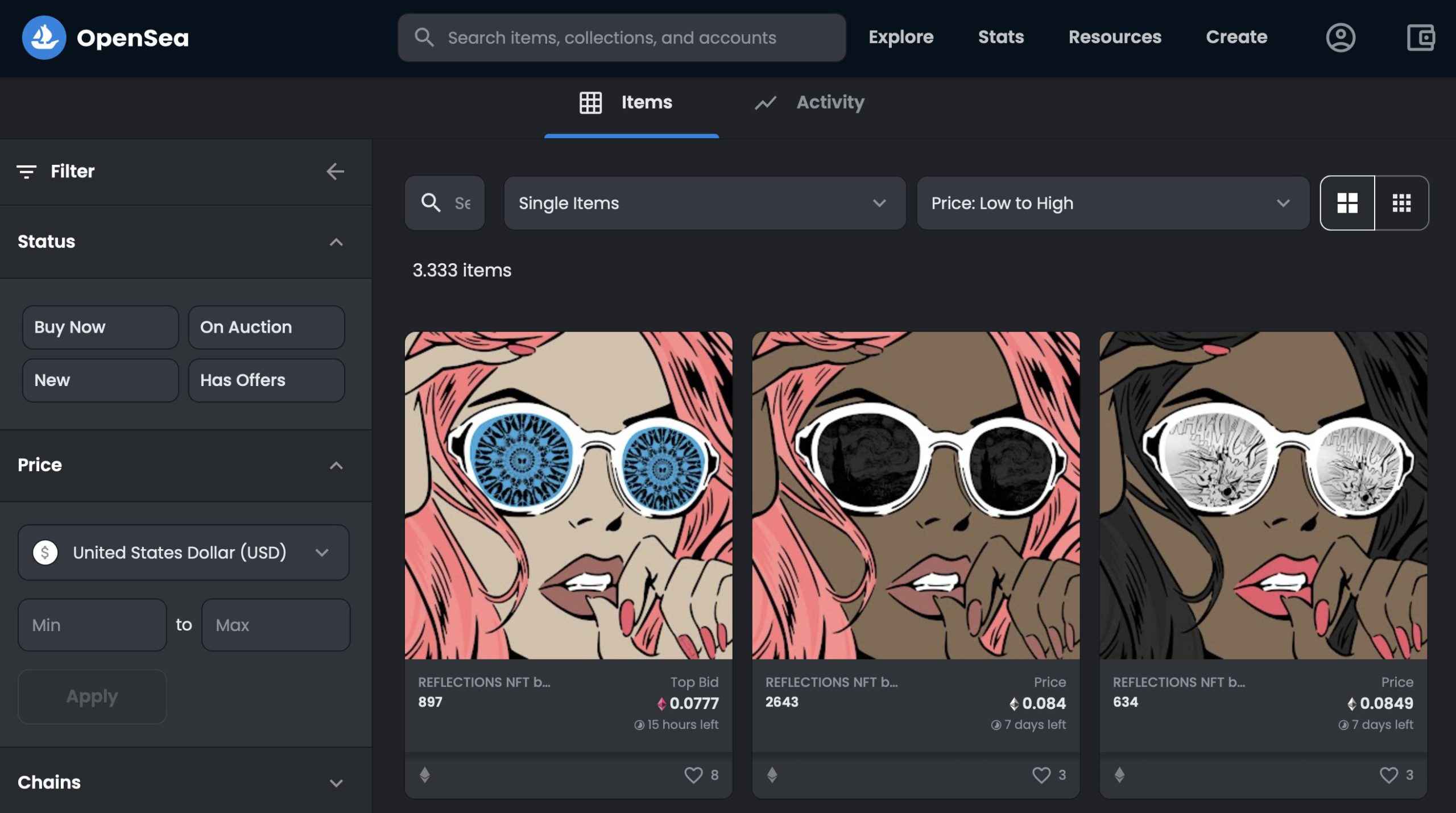Favorite item 634 with heart icon
Viewport: 1456px width, 813px height.
(x=1388, y=775)
